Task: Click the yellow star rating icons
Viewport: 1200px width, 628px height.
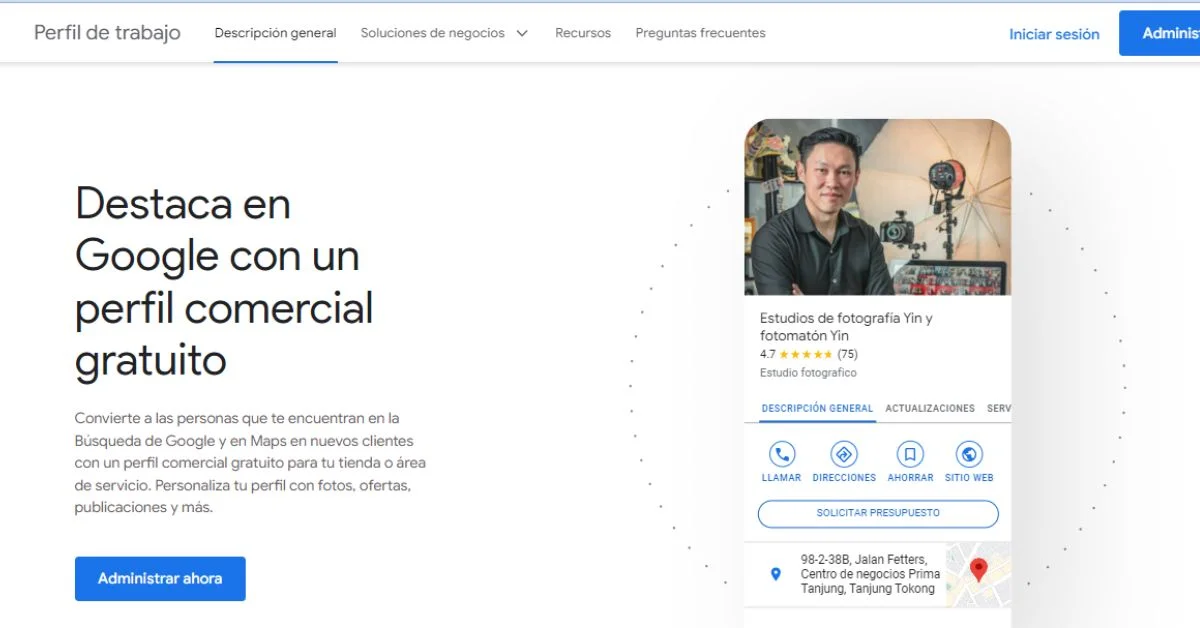Action: point(805,354)
